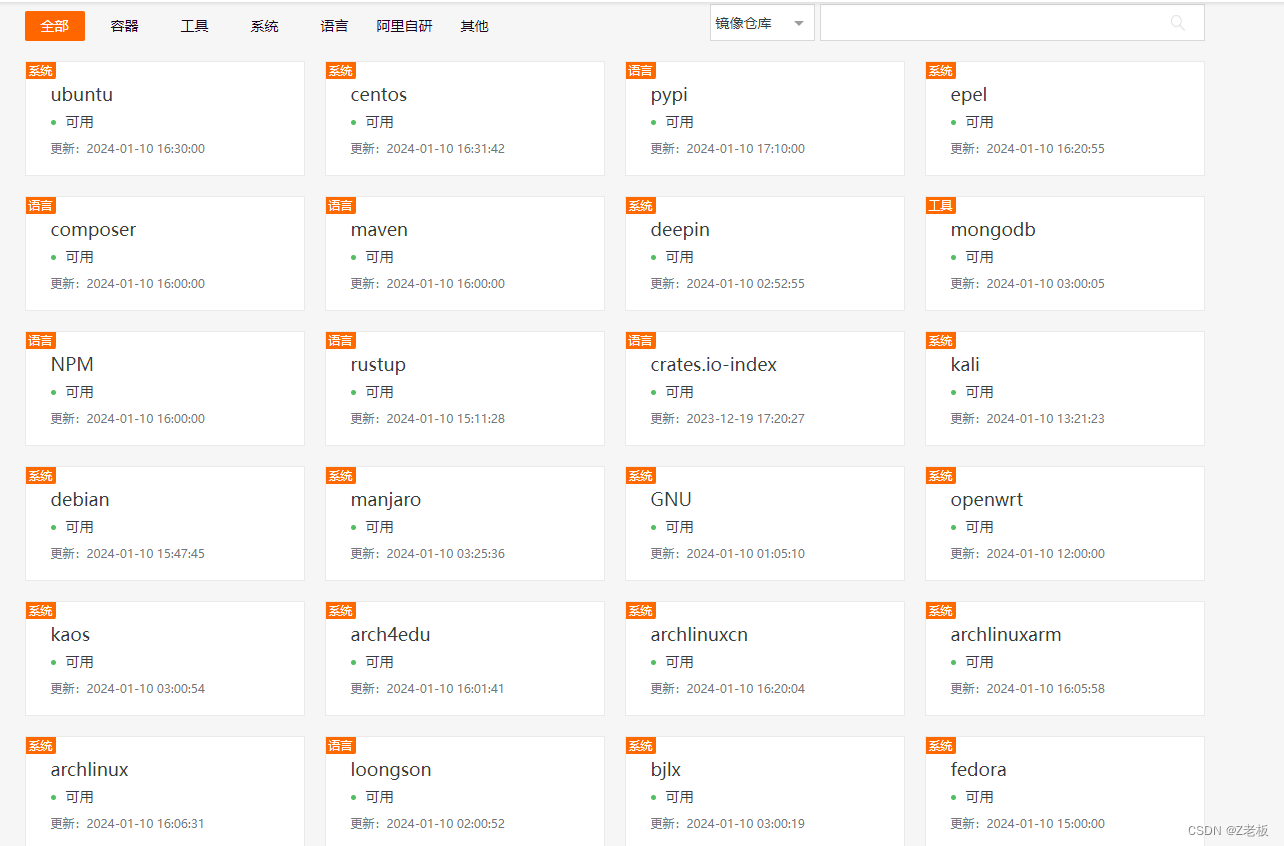Click the 系统 tag on archlinuxarm card
Viewport: 1284px width, 846px height.
click(x=941, y=610)
